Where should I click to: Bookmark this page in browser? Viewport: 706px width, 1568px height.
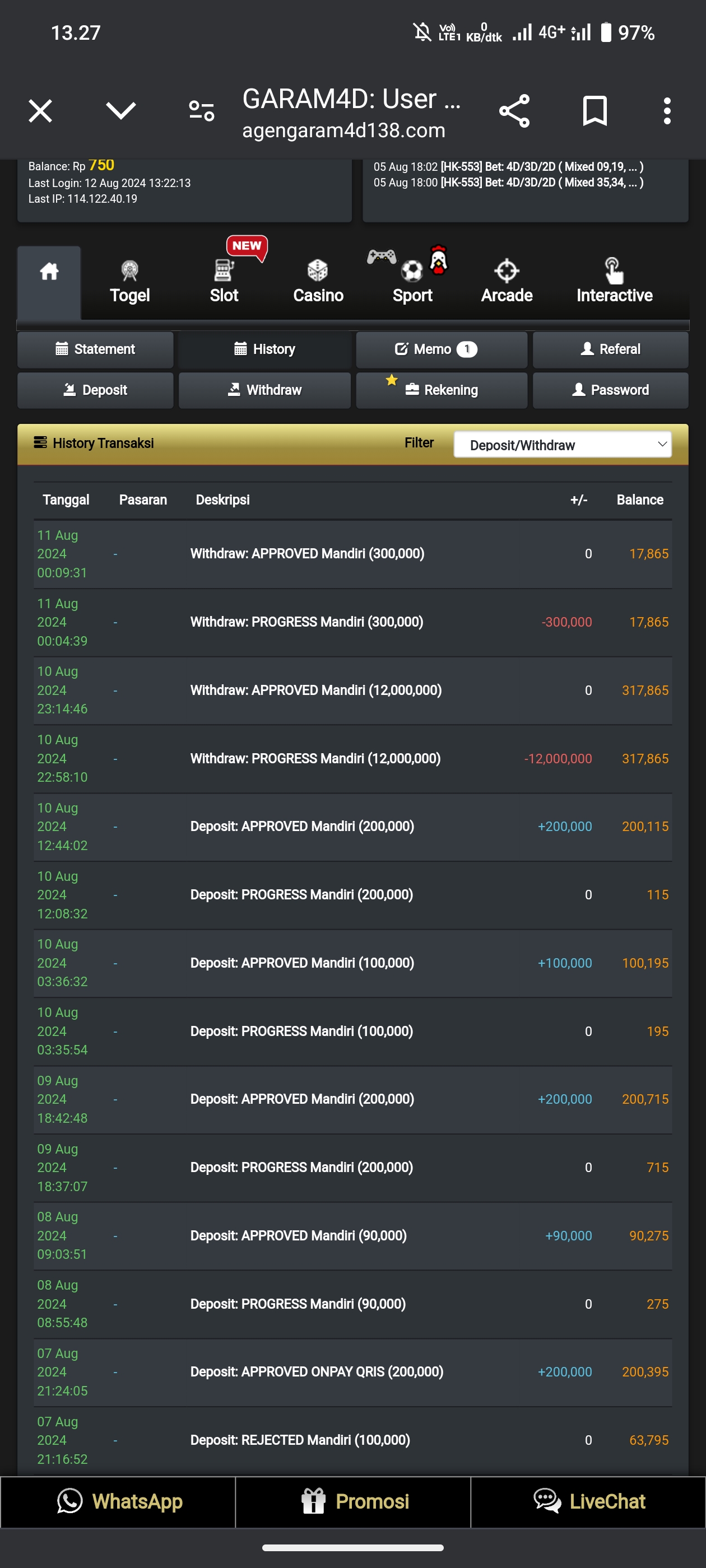[594, 111]
